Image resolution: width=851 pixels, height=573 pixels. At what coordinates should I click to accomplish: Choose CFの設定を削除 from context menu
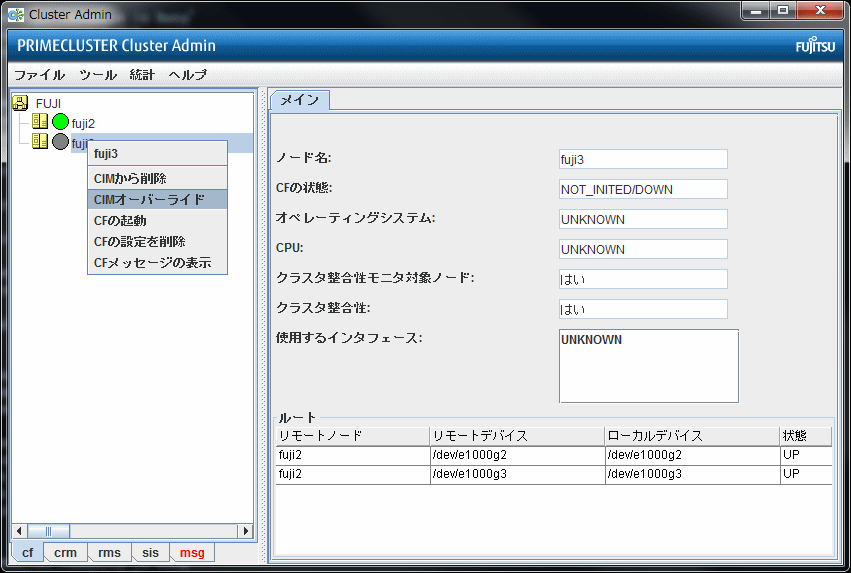point(157,241)
